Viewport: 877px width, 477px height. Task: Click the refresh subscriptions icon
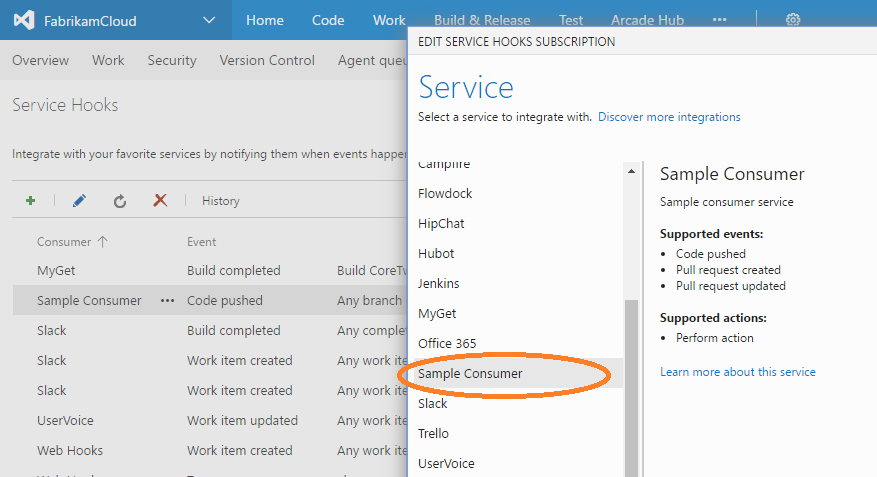(x=120, y=201)
